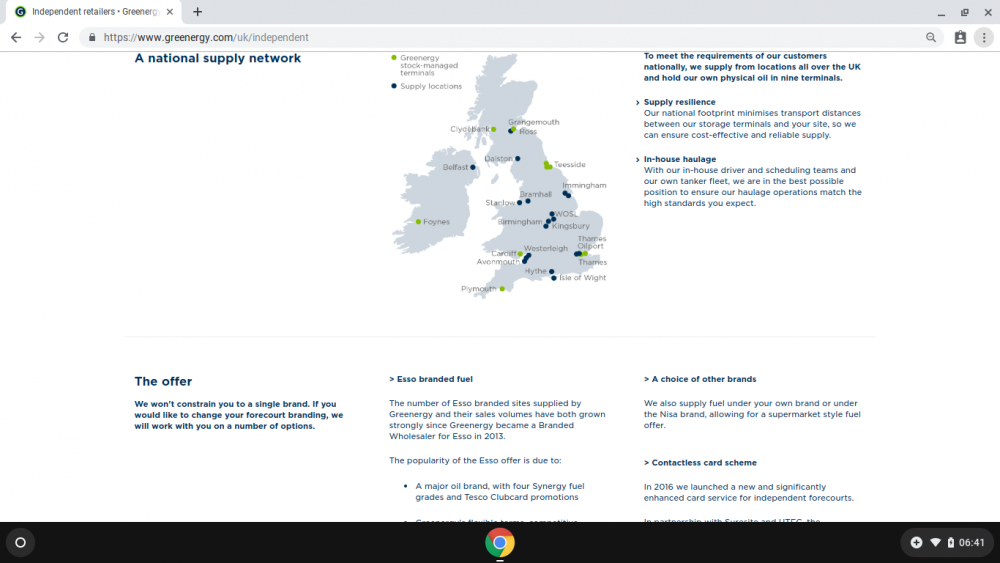Viewport: 1000px width, 563px height.
Task: Click the A national supply network heading
Action: pos(217,59)
